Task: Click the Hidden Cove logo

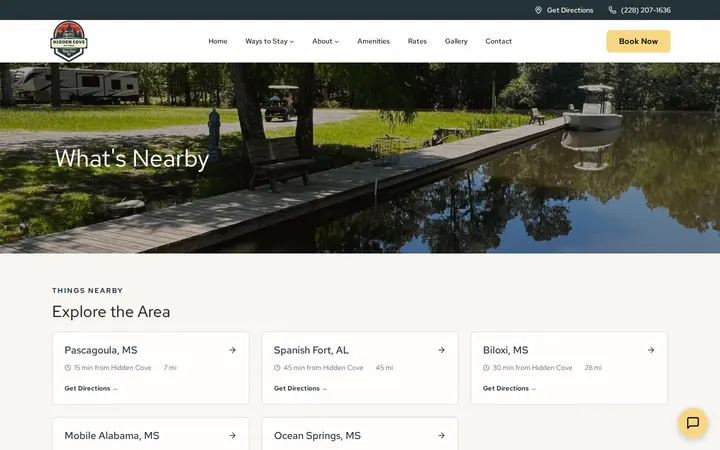Action: pyautogui.click(x=68, y=41)
